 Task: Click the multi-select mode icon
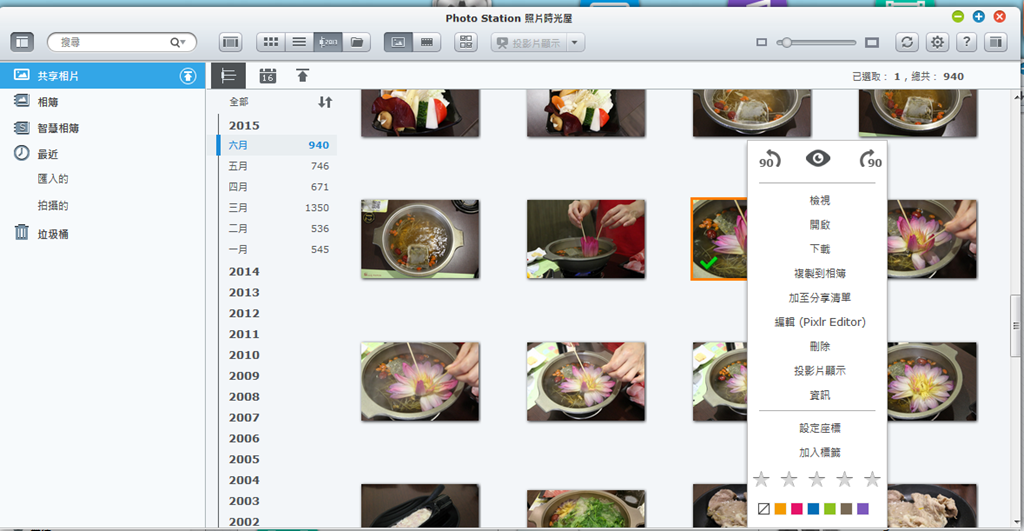(x=466, y=42)
